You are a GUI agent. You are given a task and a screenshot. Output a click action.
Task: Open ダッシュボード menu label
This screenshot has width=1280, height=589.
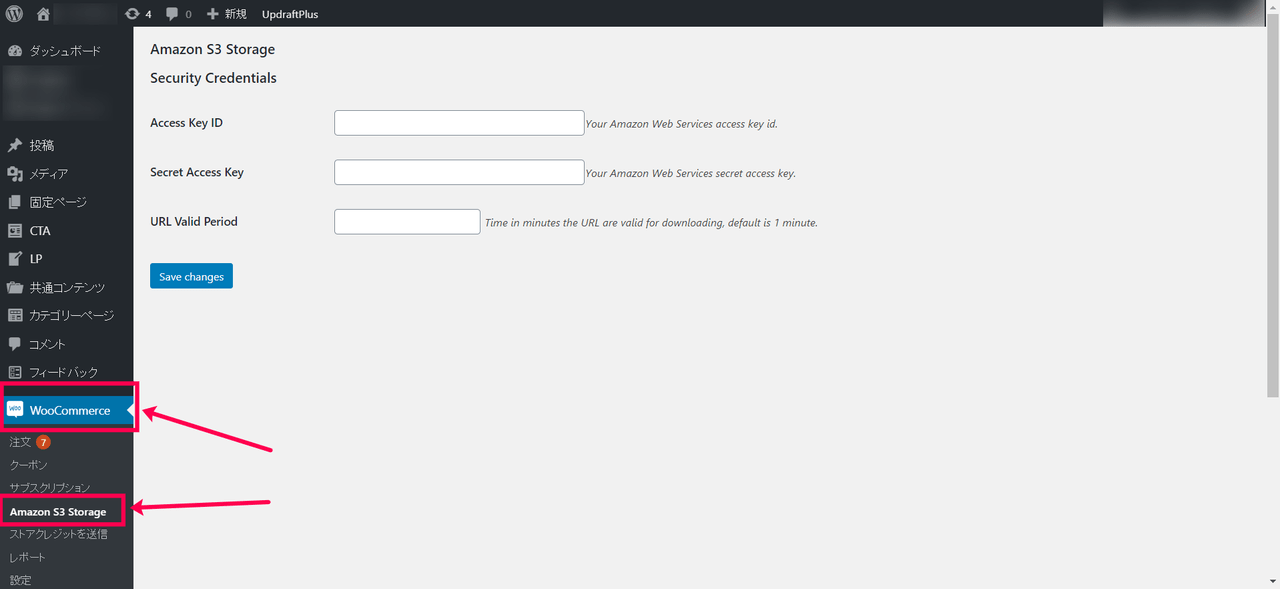coord(65,51)
